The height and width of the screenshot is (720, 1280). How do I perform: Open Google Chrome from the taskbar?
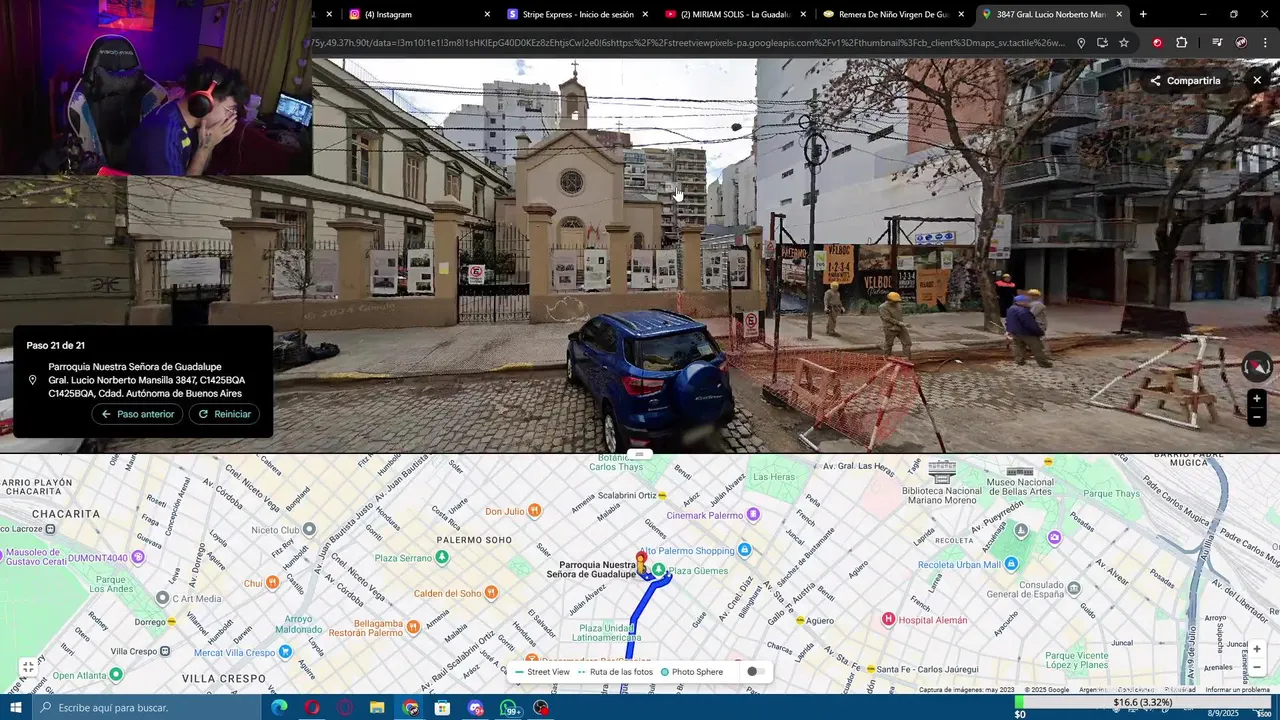[410, 708]
